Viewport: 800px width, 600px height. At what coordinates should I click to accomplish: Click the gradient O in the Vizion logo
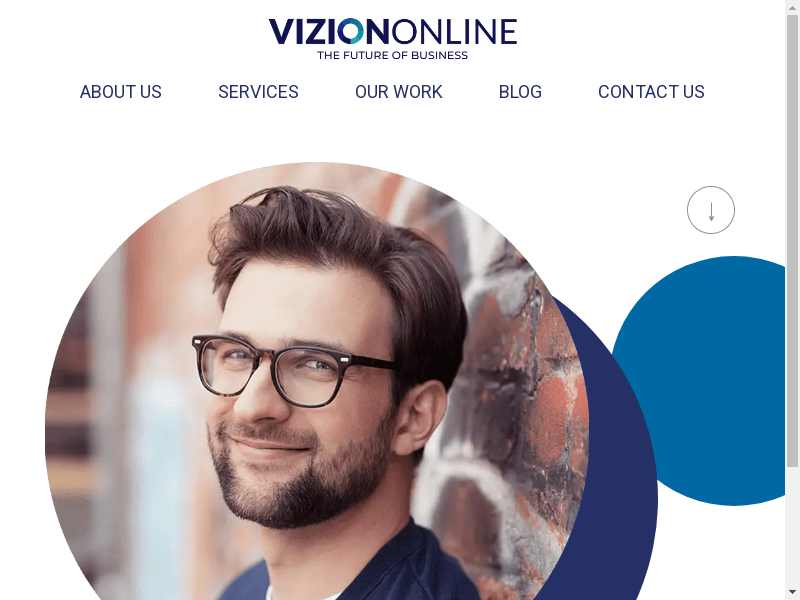point(351,32)
